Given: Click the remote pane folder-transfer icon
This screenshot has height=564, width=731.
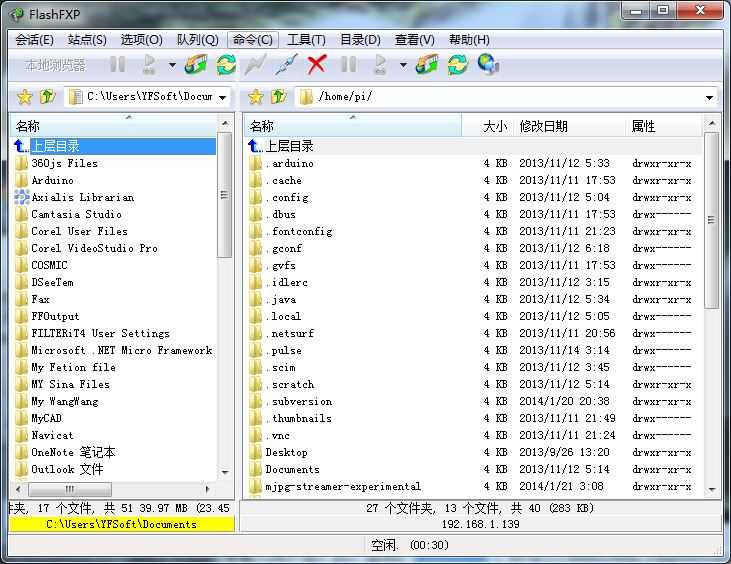Looking at the screenshot, I should [427, 64].
